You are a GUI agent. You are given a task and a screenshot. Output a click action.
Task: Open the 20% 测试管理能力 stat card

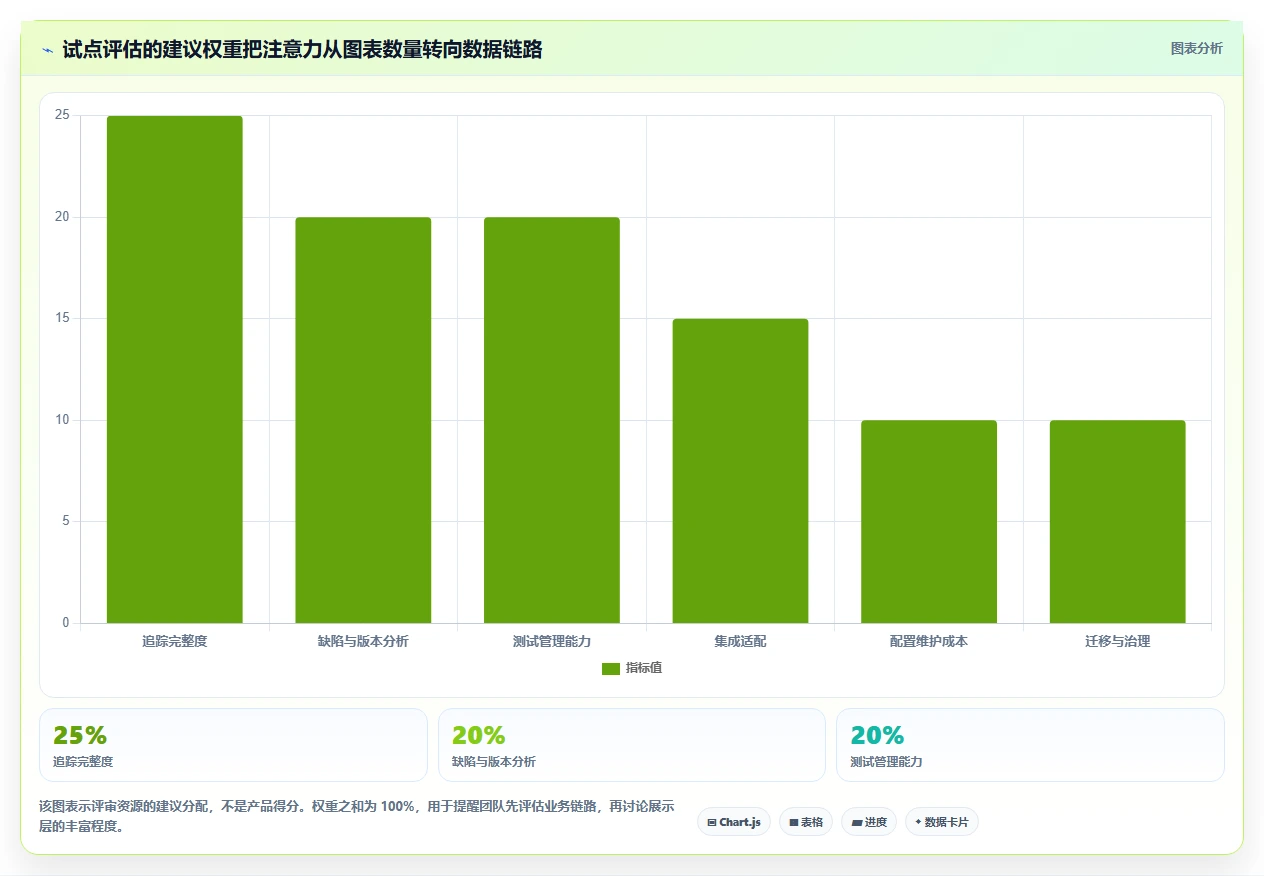(x=1030, y=745)
